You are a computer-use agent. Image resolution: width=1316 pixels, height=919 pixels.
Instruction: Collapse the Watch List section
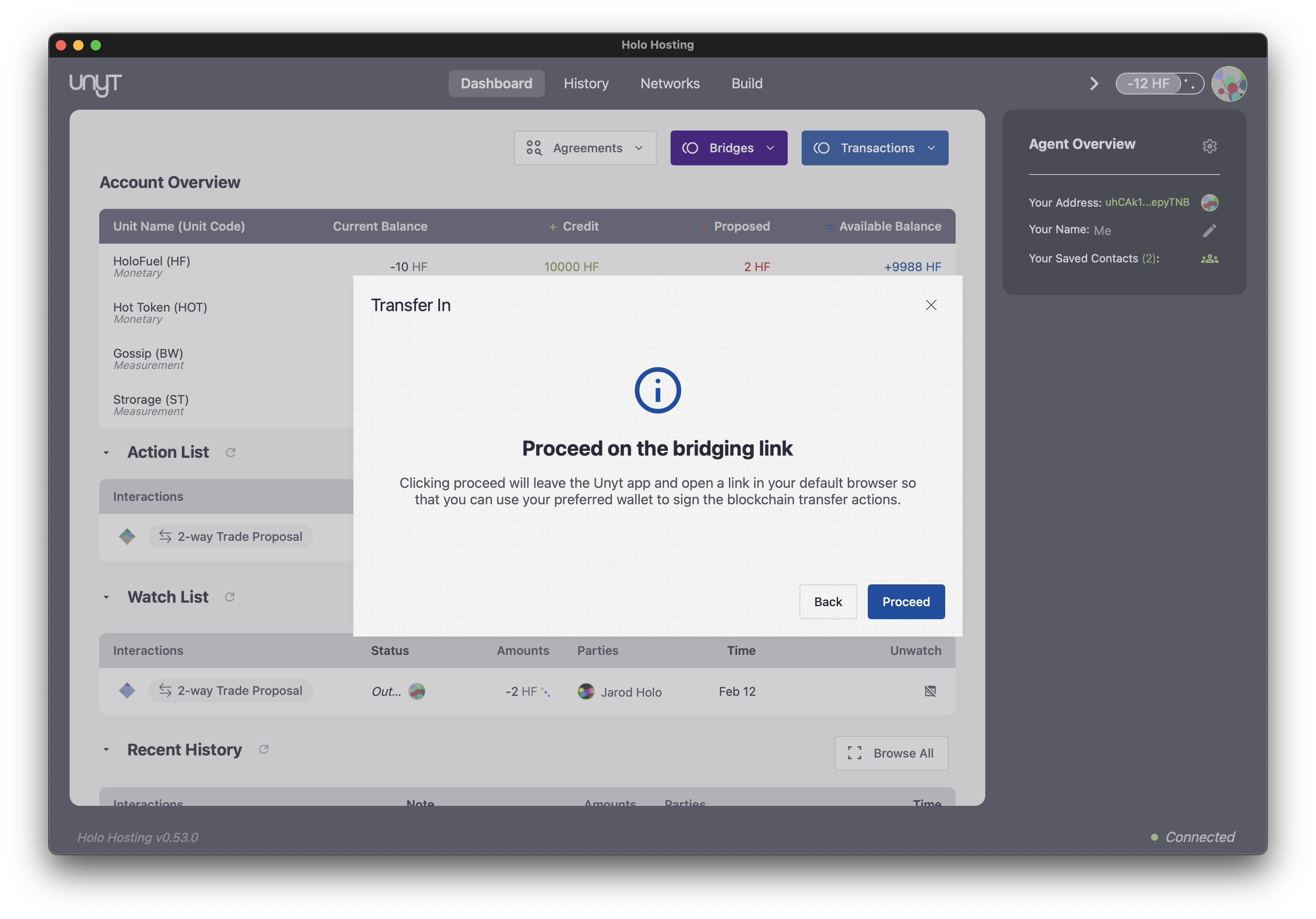click(x=106, y=597)
